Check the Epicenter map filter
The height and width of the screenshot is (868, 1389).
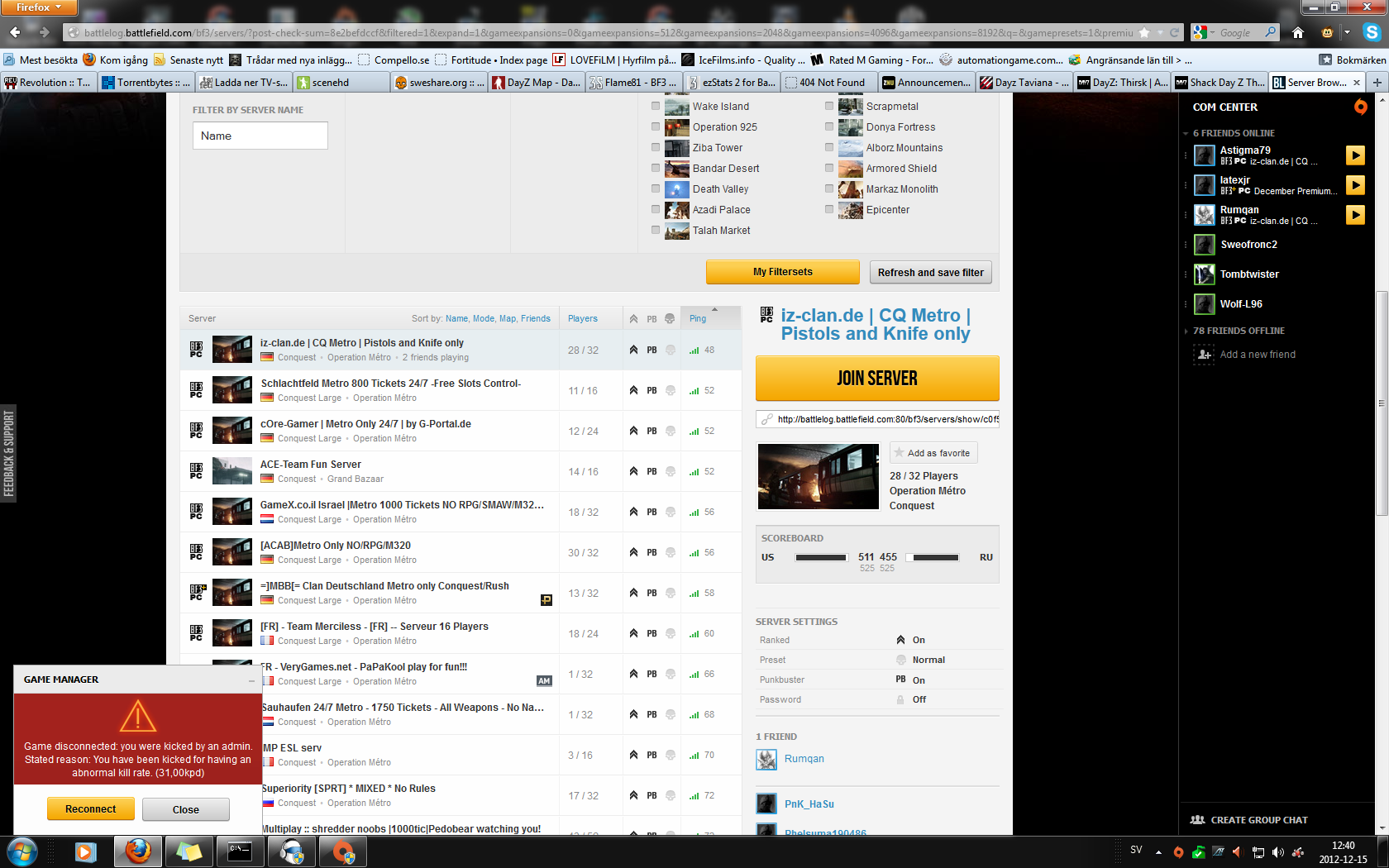(829, 209)
